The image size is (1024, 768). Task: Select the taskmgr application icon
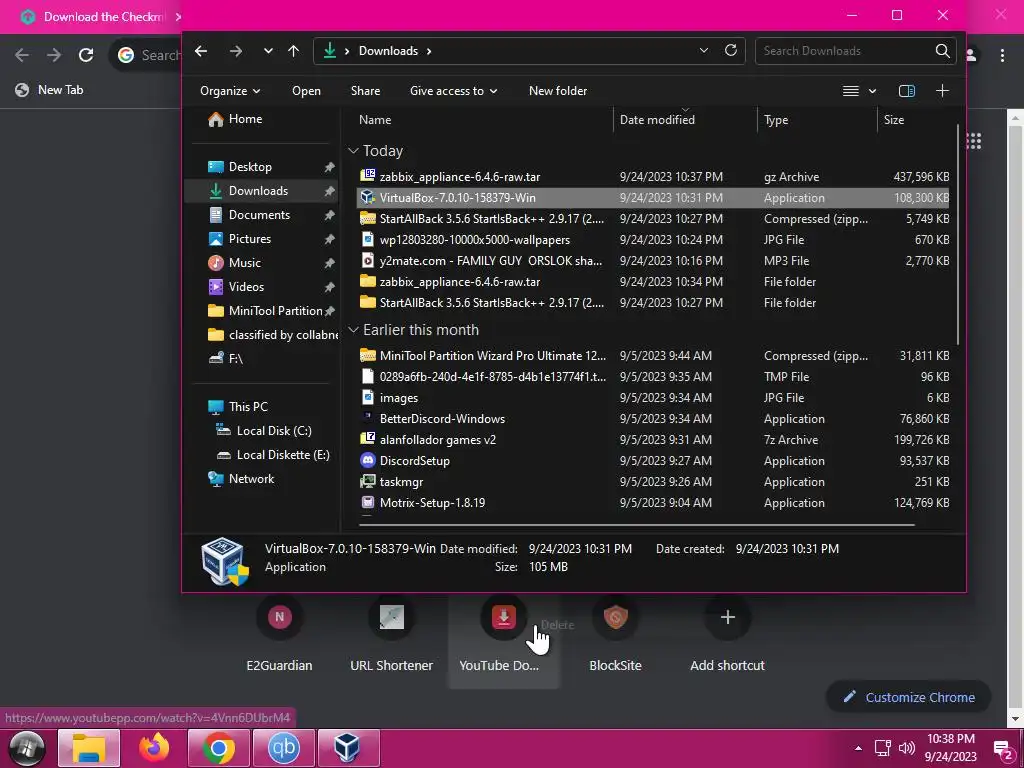368,481
